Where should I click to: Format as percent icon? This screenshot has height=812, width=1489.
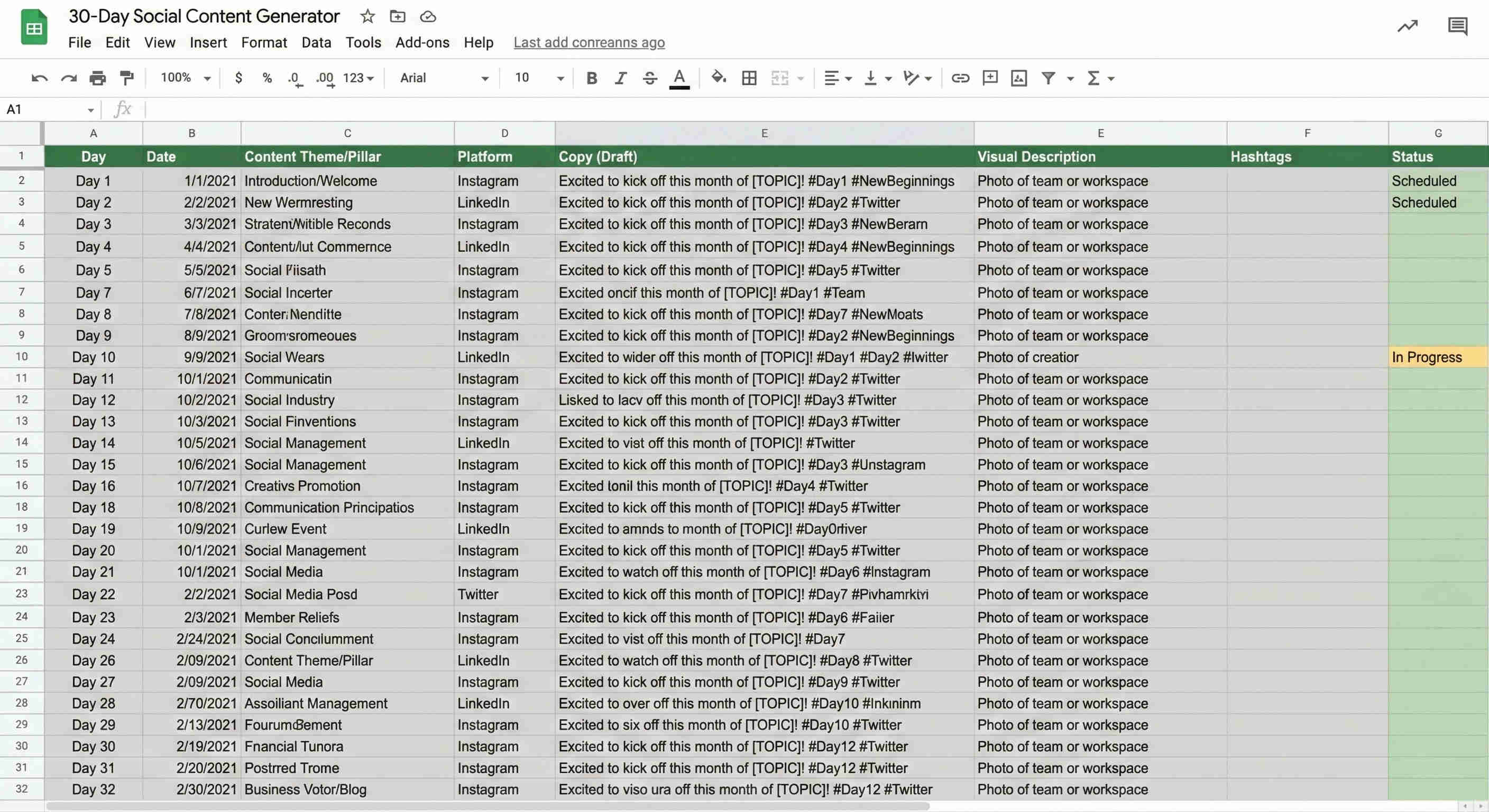pos(267,77)
